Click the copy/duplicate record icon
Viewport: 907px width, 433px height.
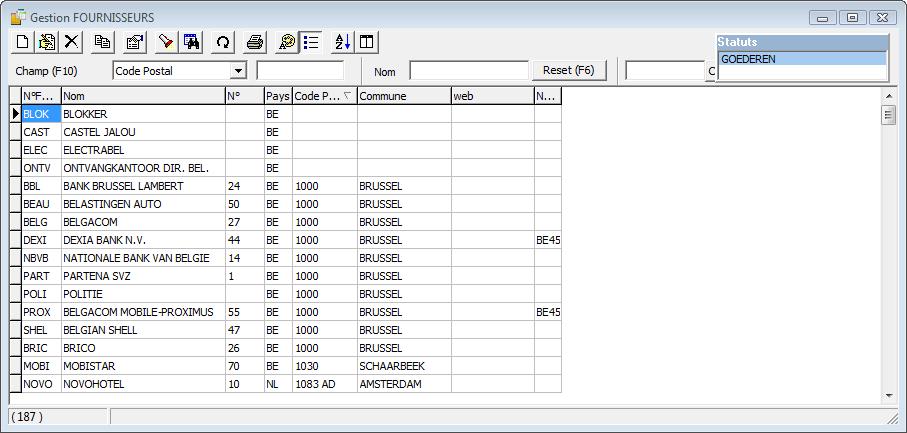point(103,42)
